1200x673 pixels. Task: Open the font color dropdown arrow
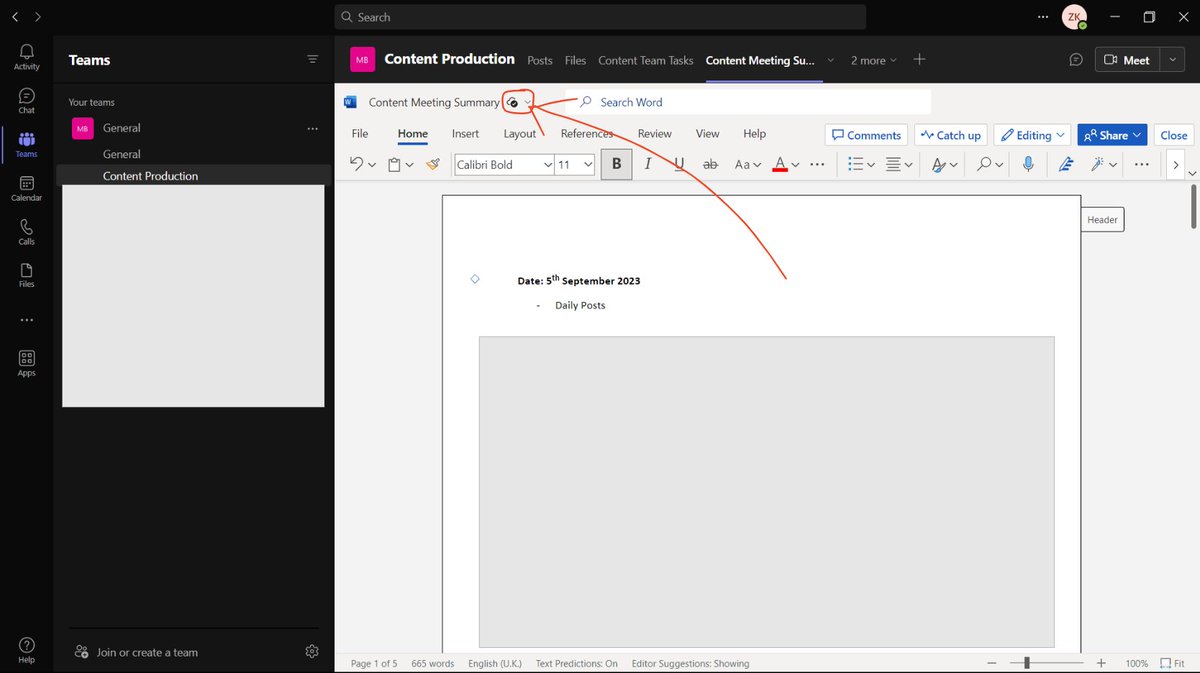pyautogui.click(x=796, y=164)
